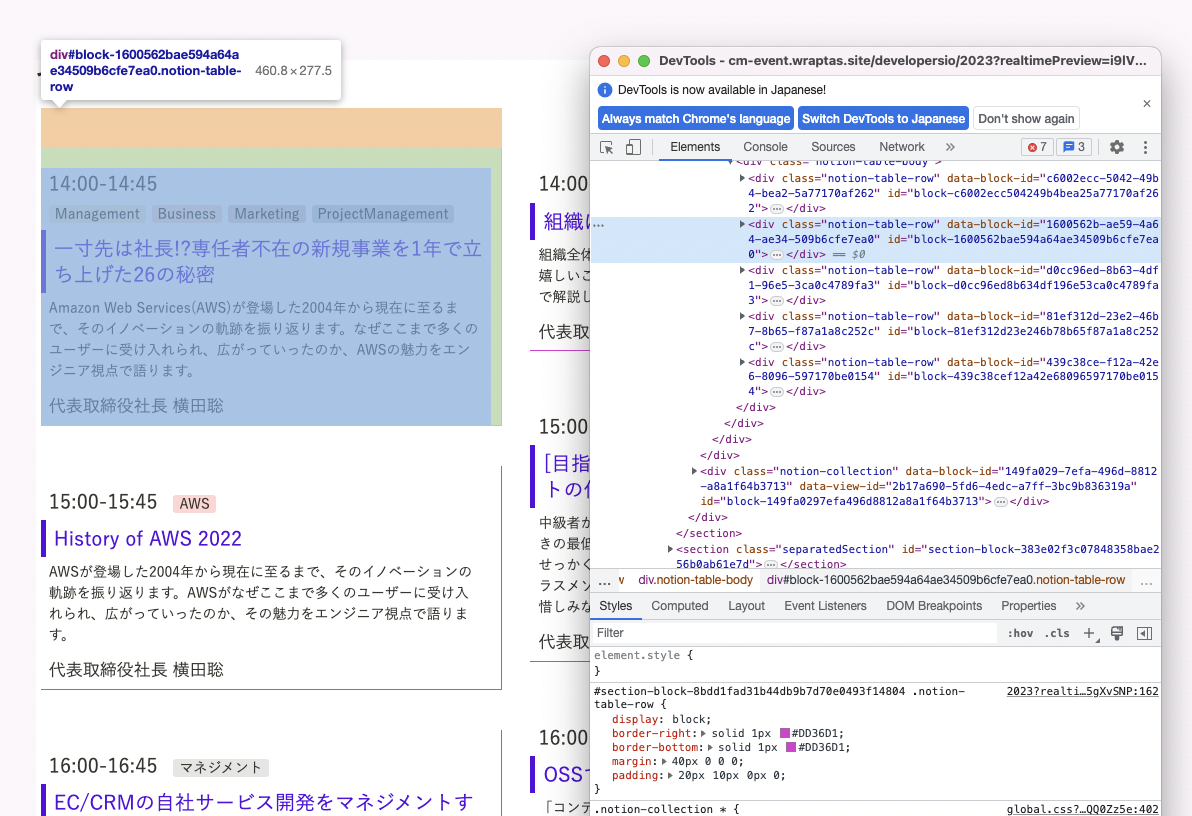Activate the inspect element picker icon

606,148
